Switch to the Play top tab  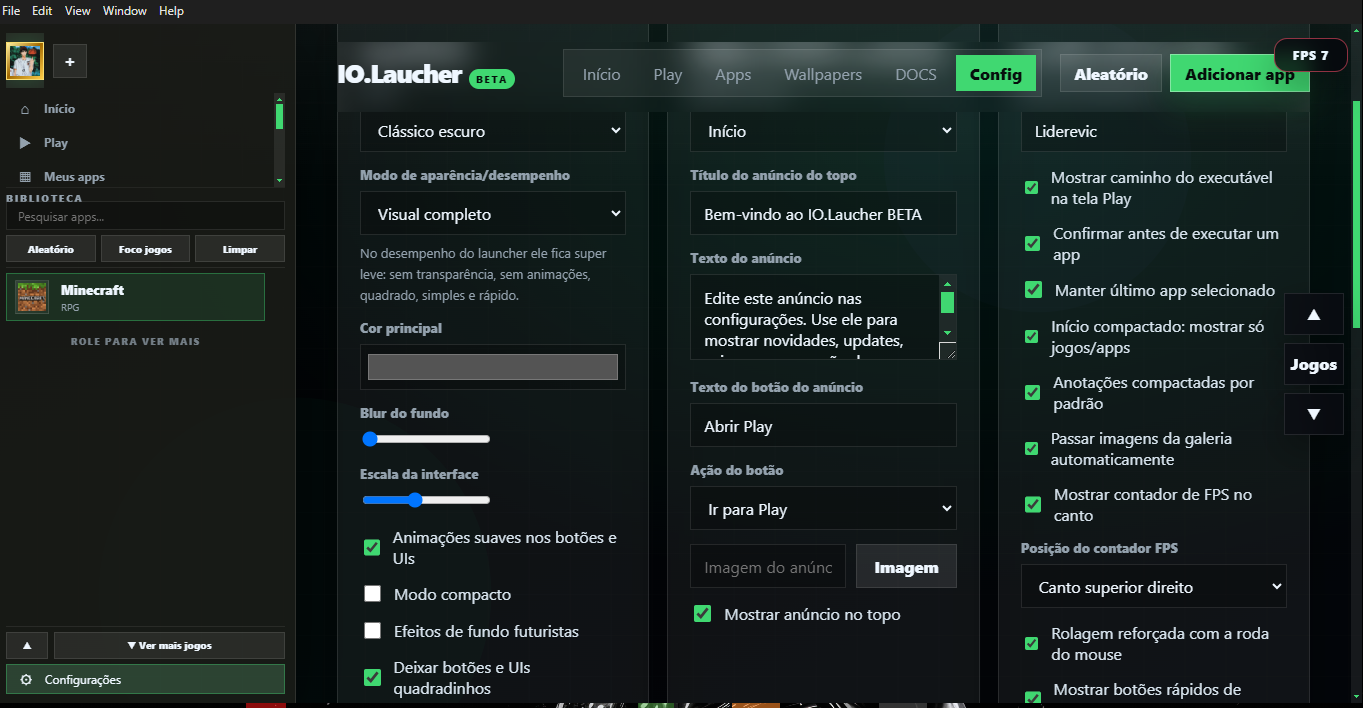tap(668, 74)
